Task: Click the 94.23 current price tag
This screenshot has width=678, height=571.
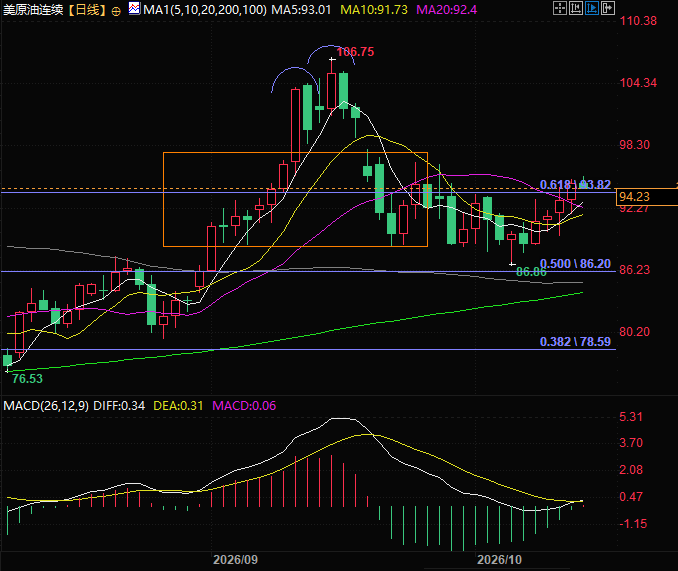Action: tap(634, 197)
